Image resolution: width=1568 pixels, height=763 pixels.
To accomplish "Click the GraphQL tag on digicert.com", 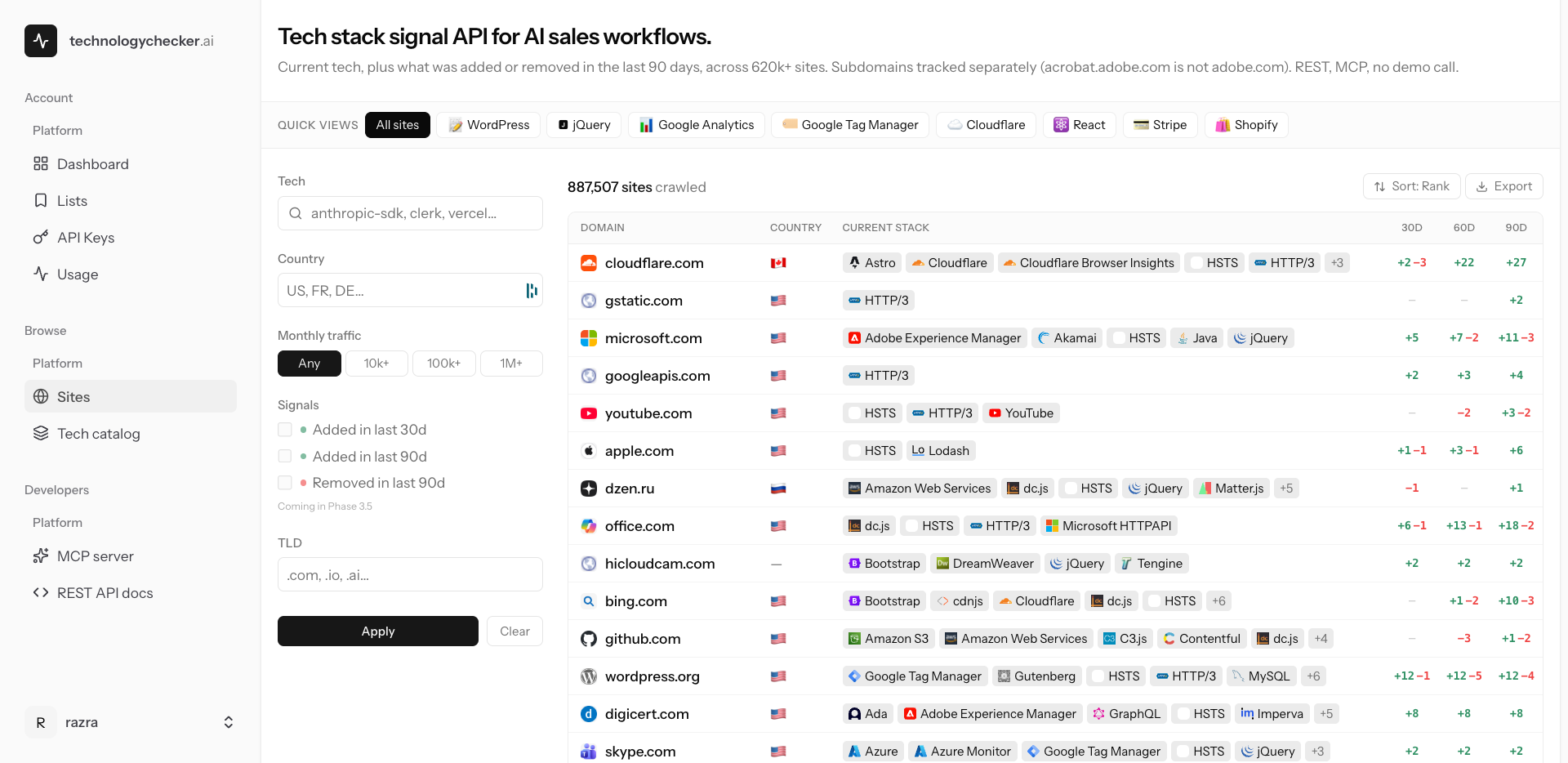I will coord(1127,714).
